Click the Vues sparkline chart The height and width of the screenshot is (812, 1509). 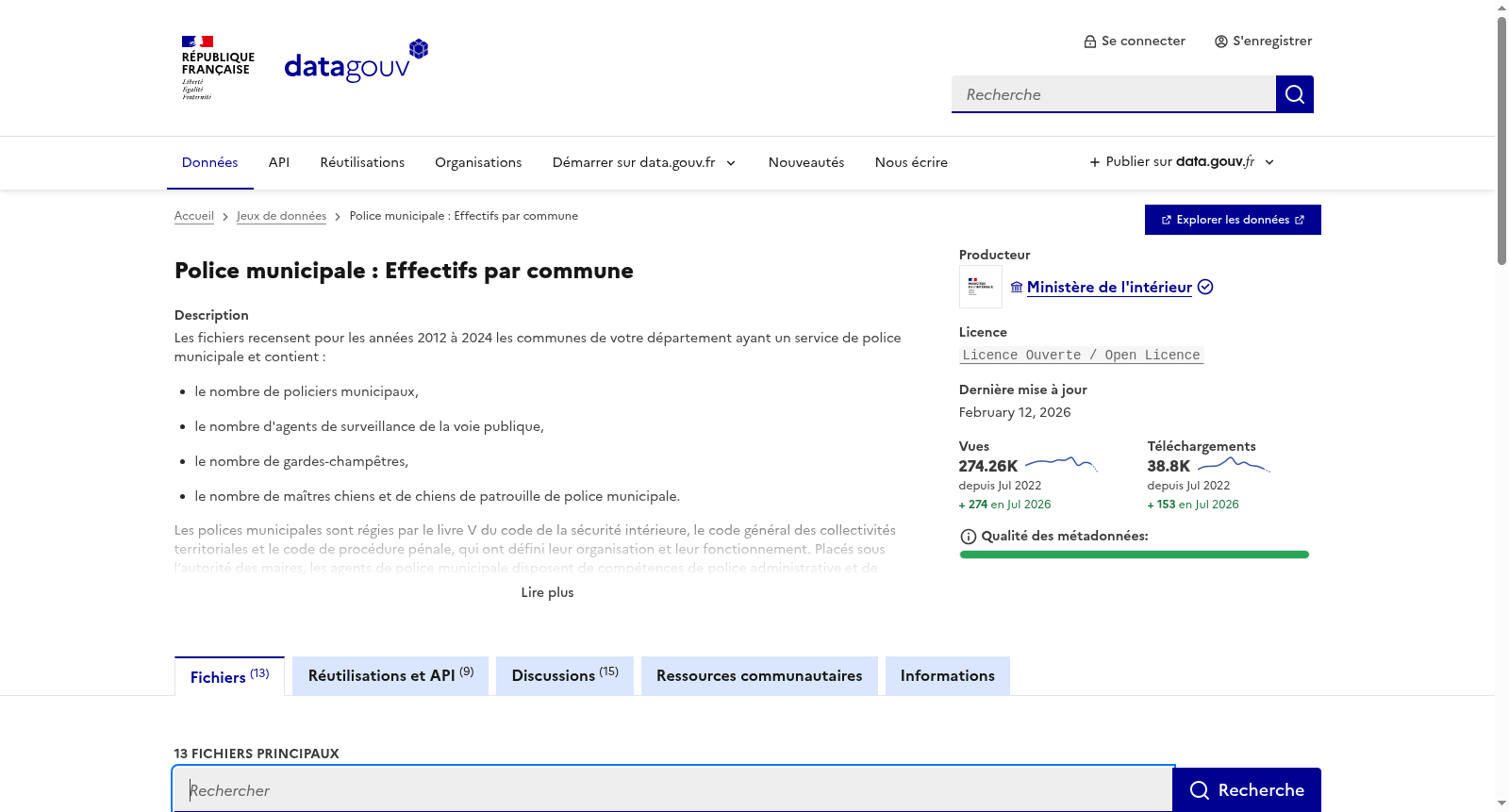(1061, 464)
